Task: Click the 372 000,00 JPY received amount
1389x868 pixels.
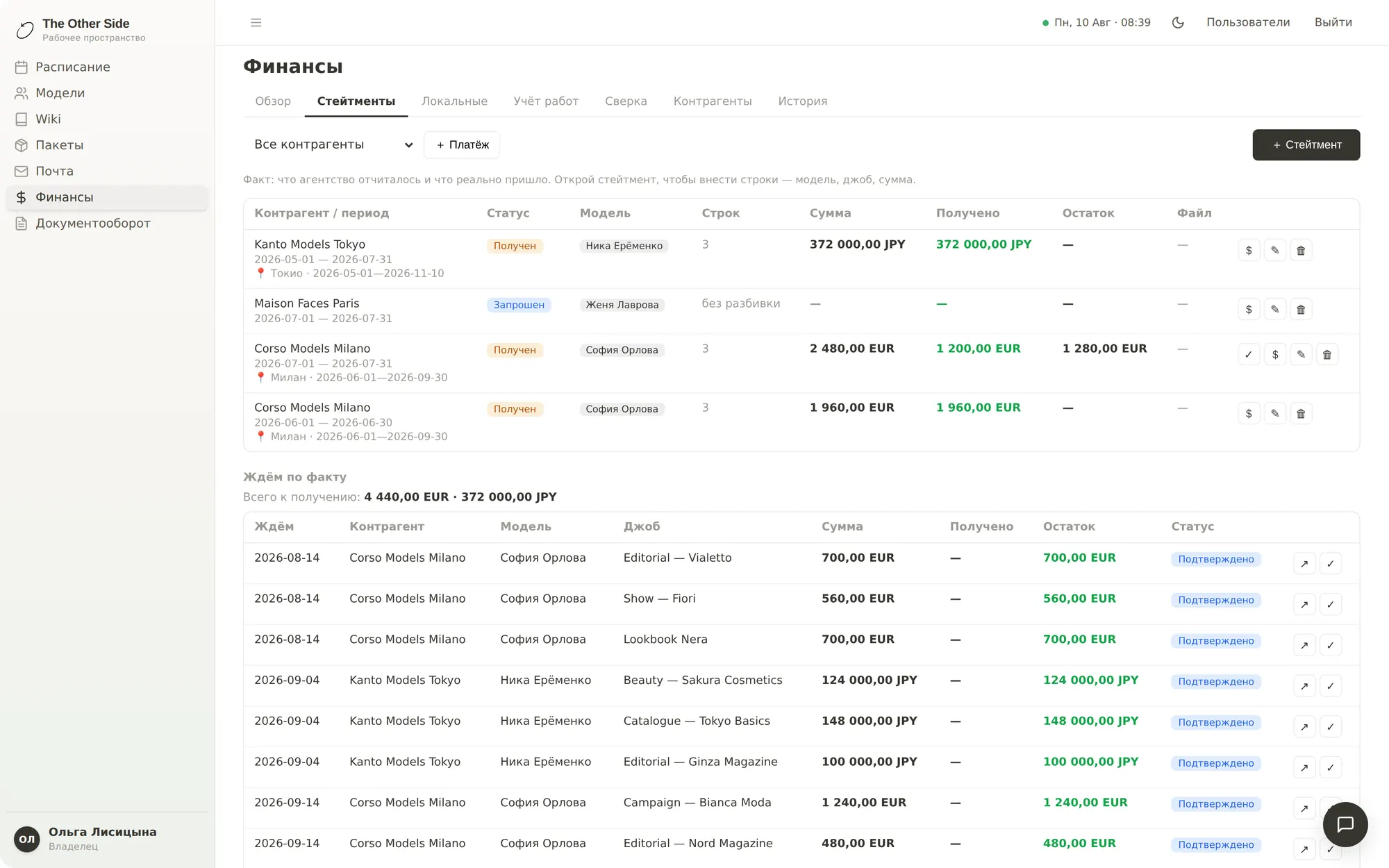Action: pyautogui.click(x=983, y=244)
